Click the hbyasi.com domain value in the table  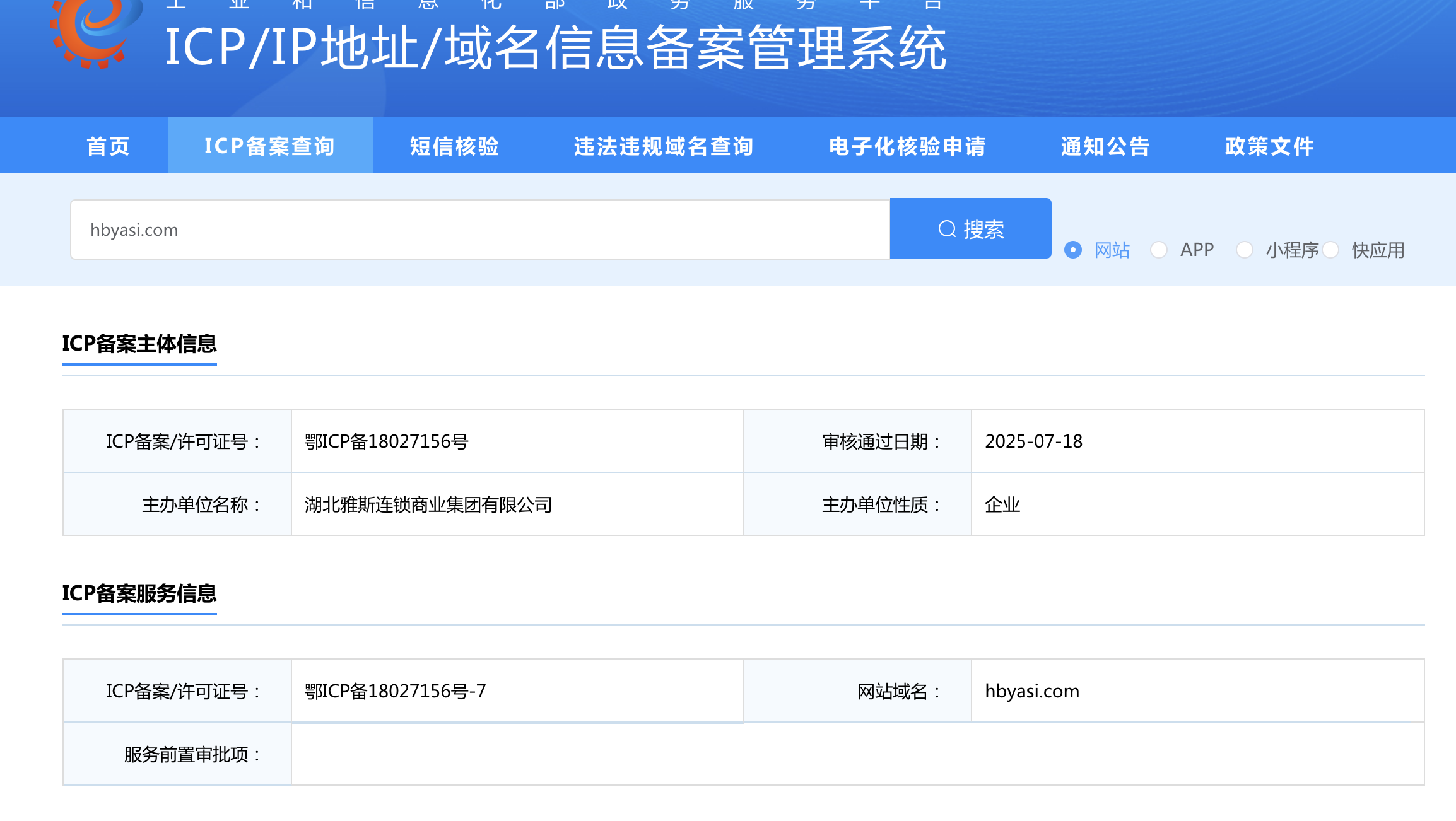[x=1032, y=691]
